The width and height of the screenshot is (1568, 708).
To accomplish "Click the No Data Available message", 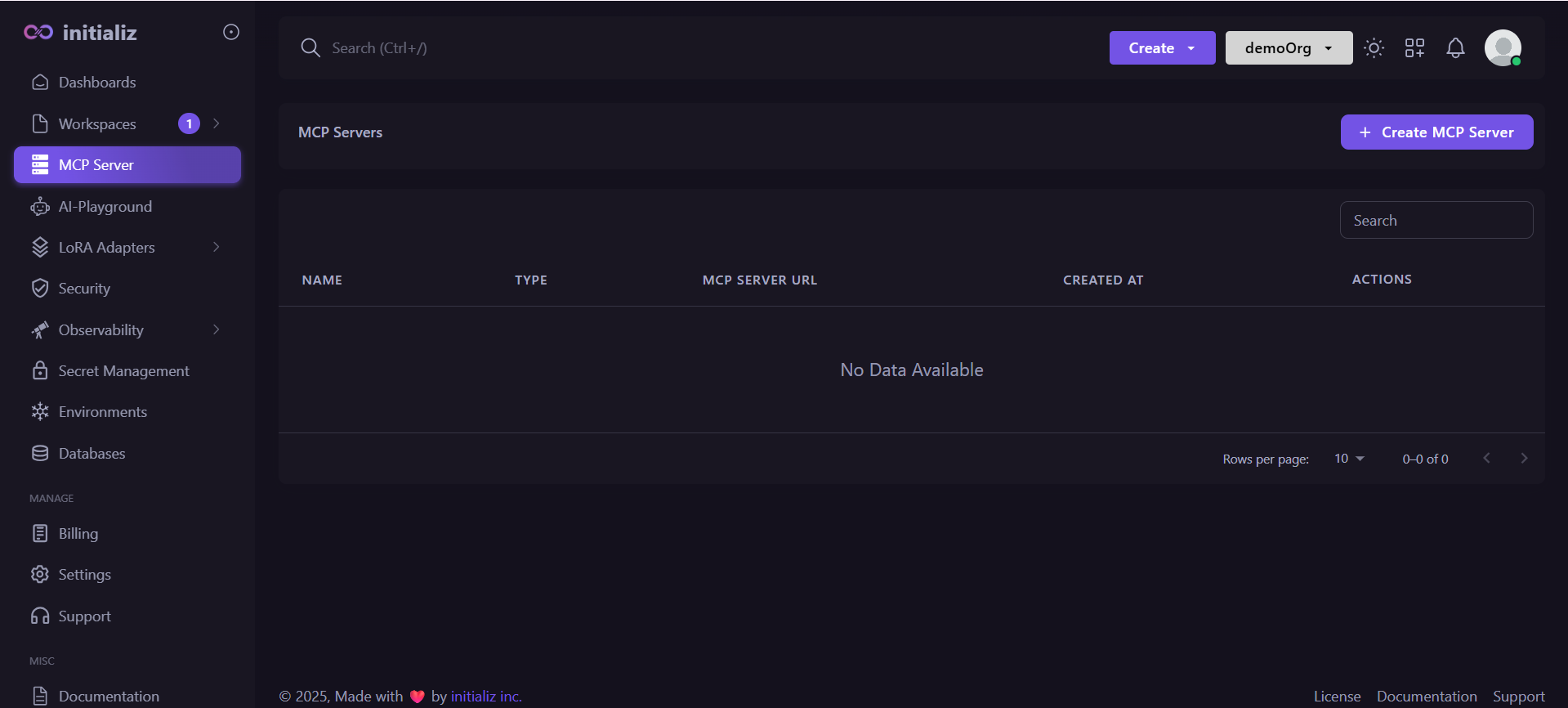I will pos(912,370).
